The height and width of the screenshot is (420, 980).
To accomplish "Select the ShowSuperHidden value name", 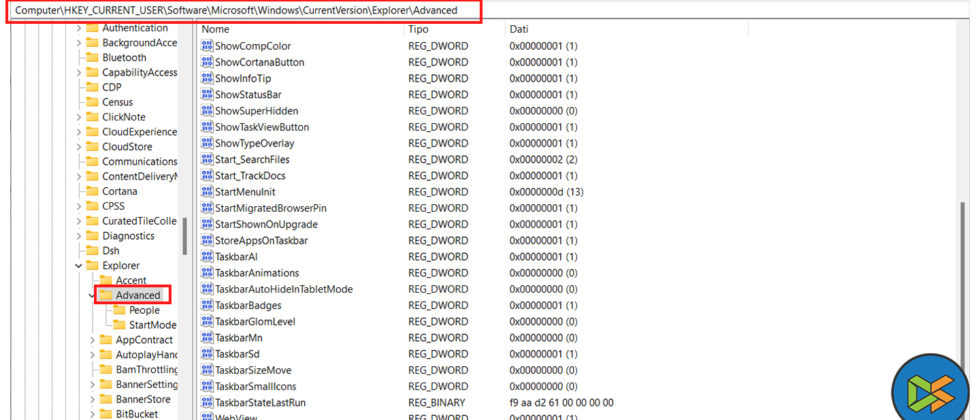I will click(257, 111).
